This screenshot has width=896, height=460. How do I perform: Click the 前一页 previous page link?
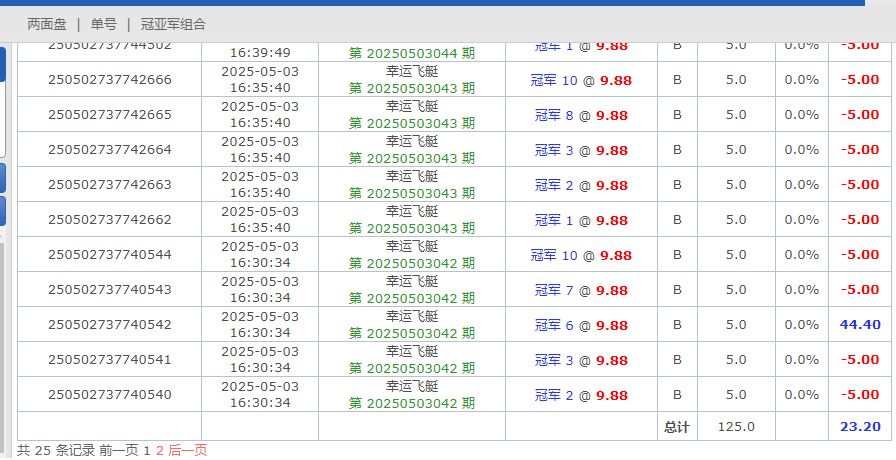click(x=119, y=450)
